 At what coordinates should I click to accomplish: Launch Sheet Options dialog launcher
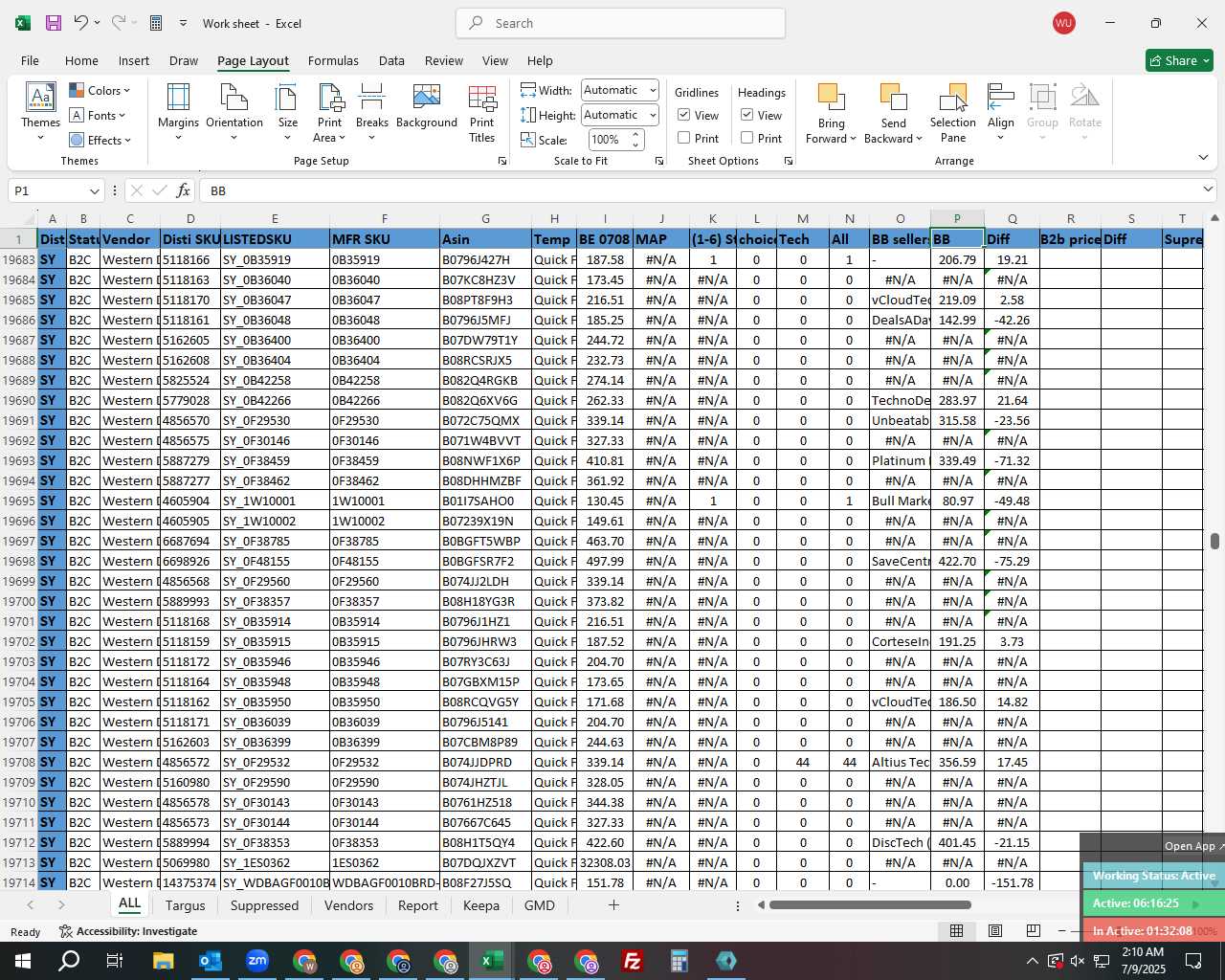pos(789,162)
